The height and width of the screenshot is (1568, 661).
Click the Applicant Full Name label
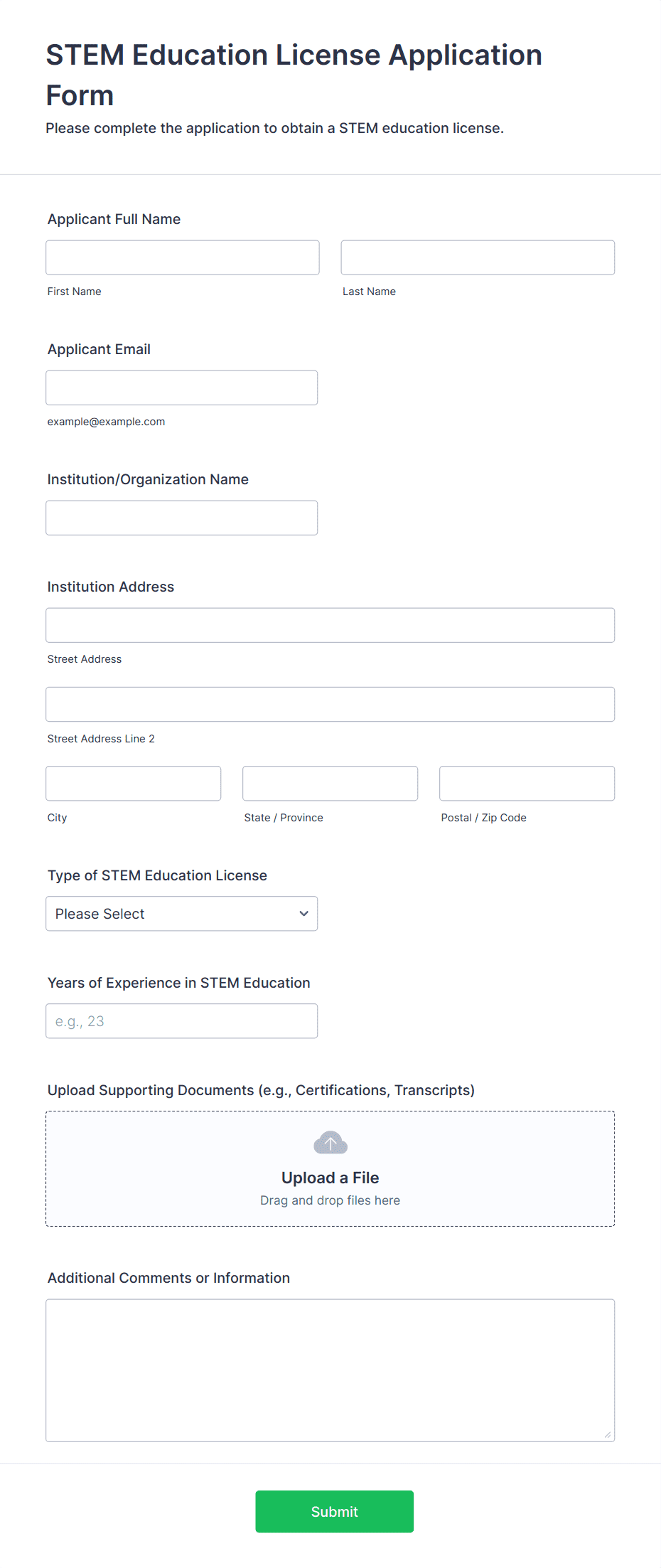click(x=114, y=219)
